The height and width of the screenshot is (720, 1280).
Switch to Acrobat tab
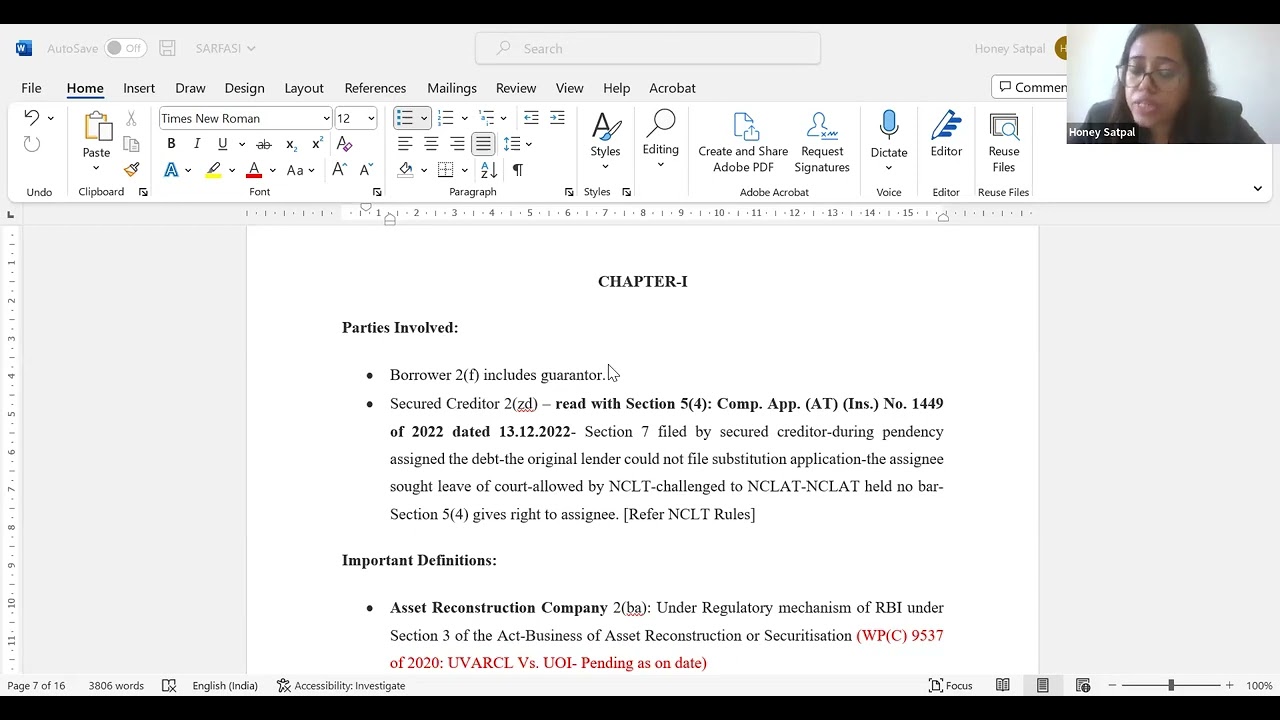[x=672, y=88]
